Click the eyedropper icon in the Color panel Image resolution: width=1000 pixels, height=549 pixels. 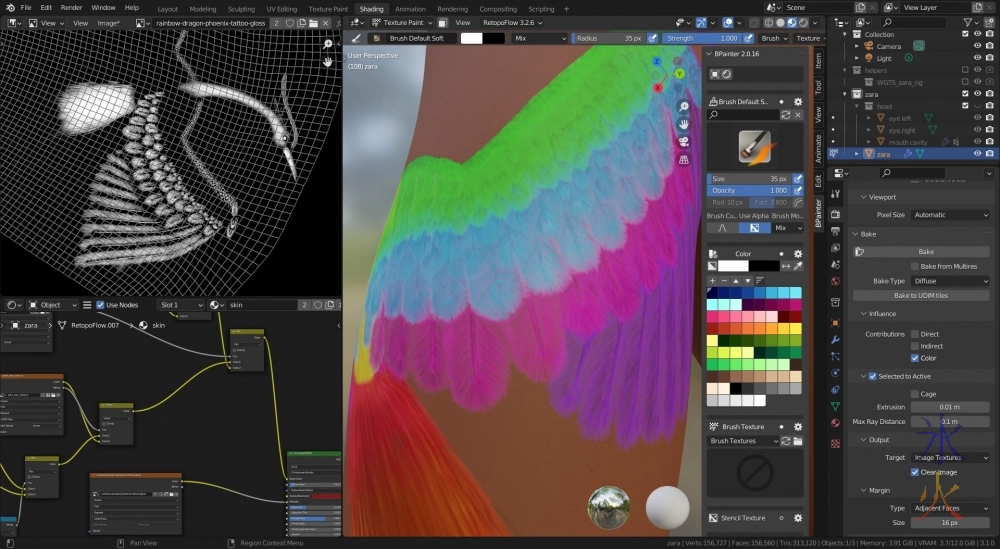coord(797,266)
